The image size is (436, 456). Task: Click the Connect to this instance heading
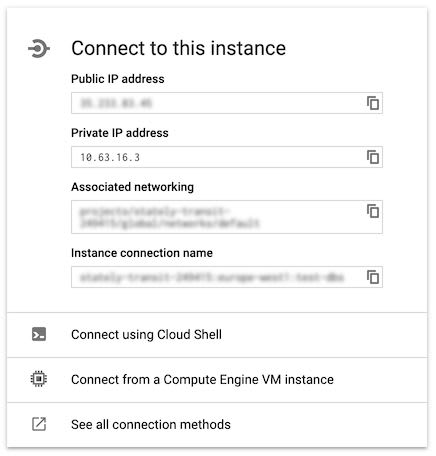178,48
